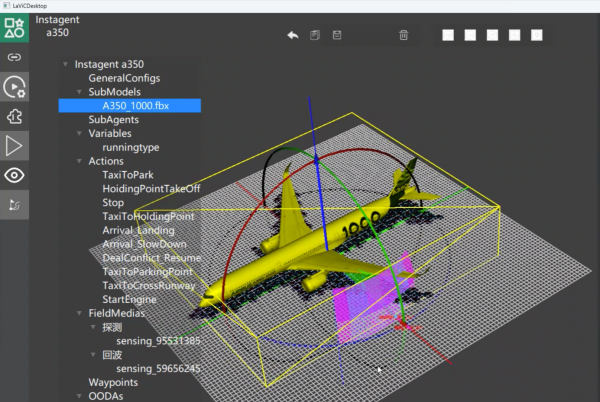Toggle the OODAs tree node arrow
This screenshot has height=402, width=600.
tap(79, 396)
